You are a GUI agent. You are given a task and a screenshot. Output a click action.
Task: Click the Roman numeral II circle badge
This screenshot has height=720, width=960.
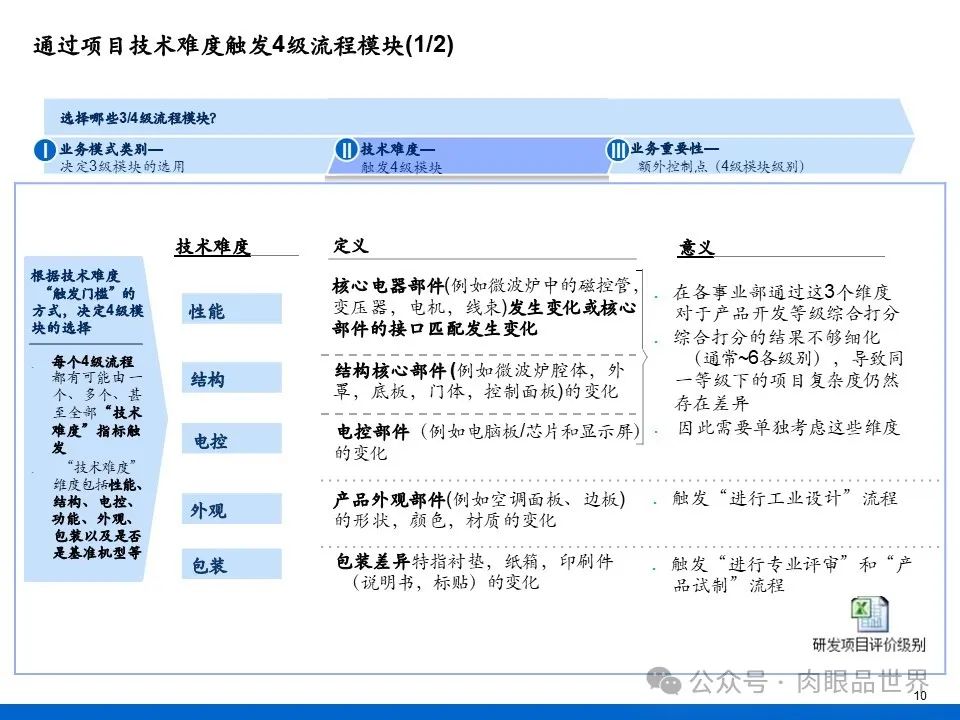[346, 149]
